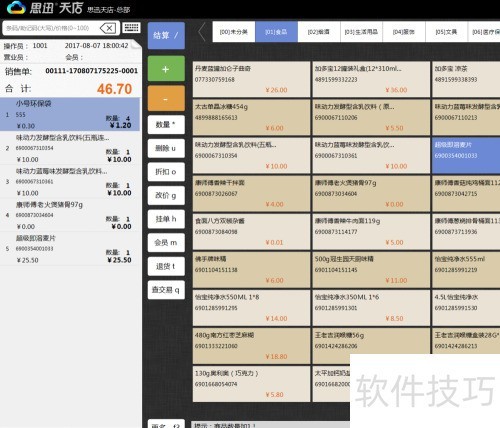Add 康师傅老火煲猪骨97g product card
The width and height of the screenshot is (500, 428).
(x=371, y=193)
